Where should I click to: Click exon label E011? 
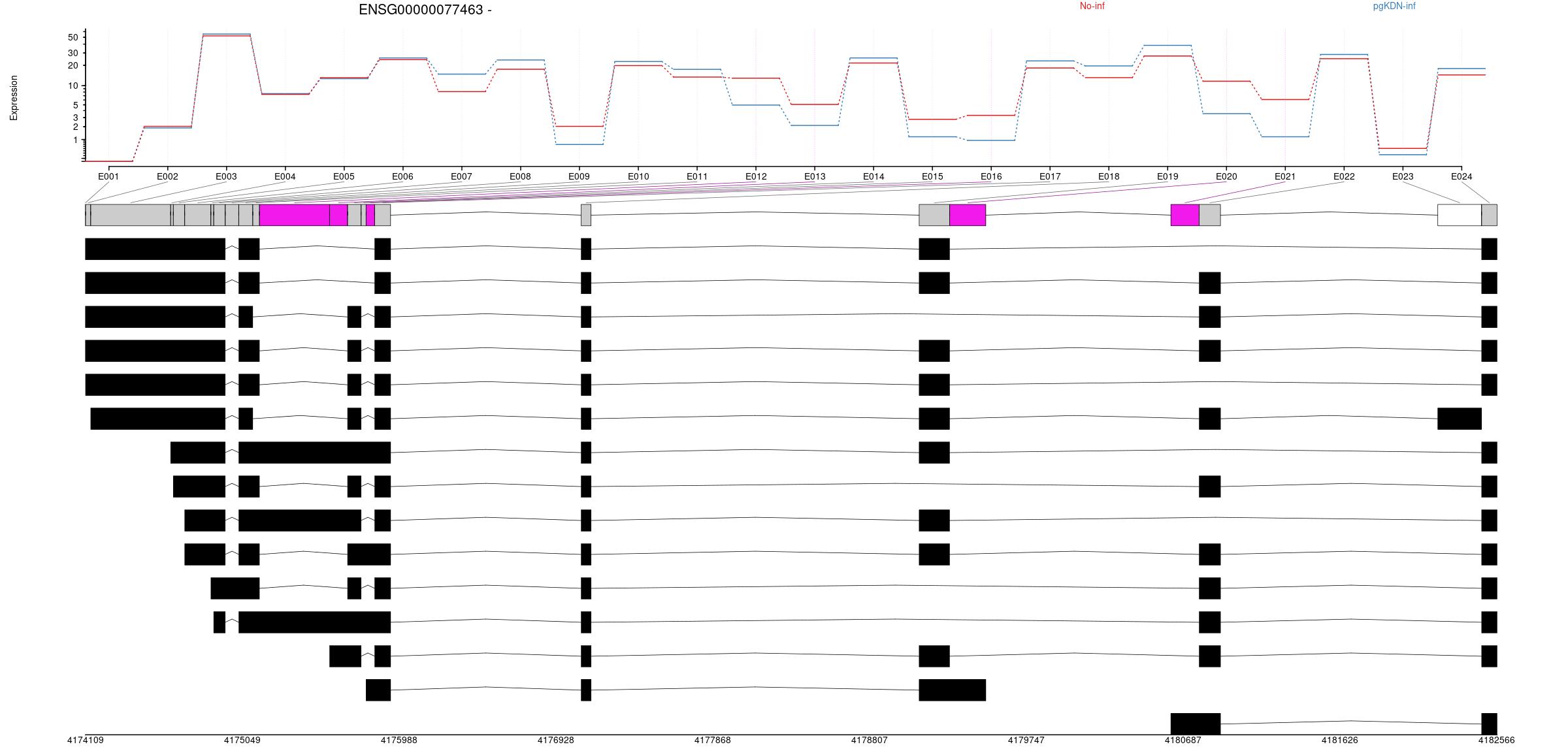pyautogui.click(x=697, y=176)
